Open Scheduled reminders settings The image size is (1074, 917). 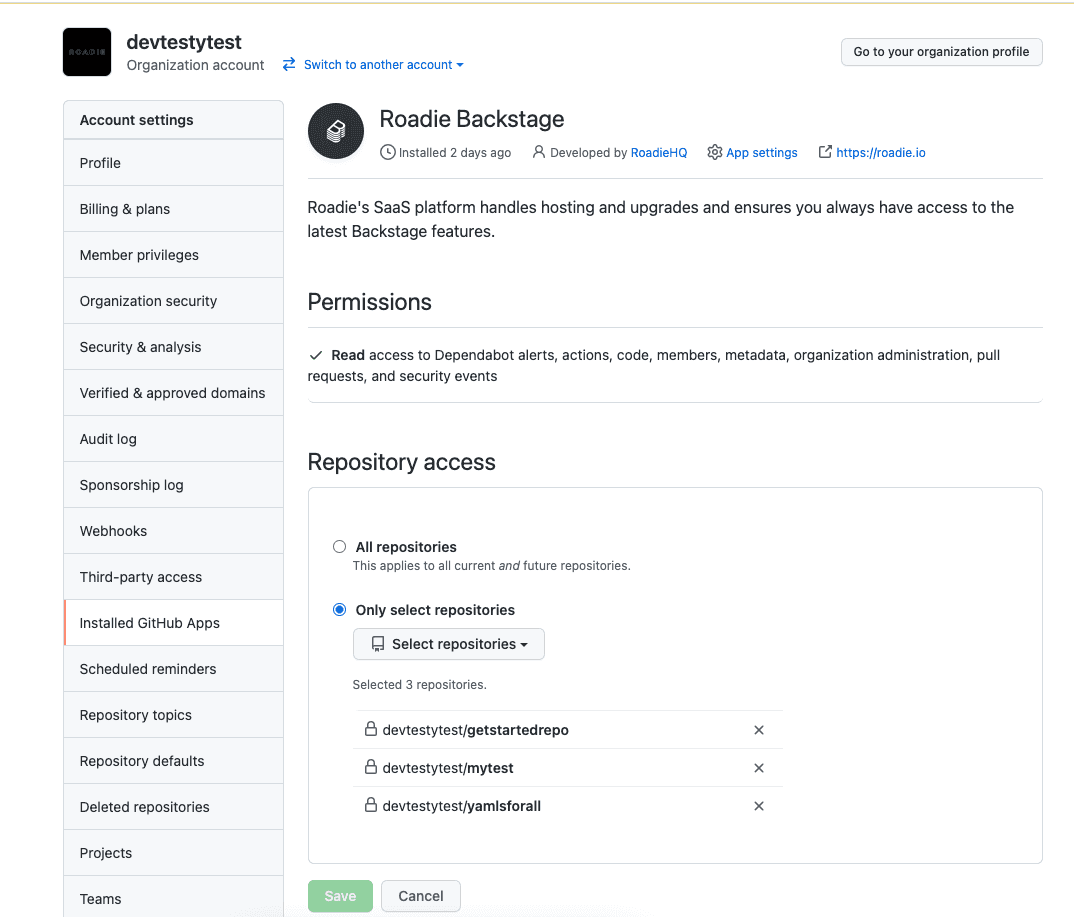click(x=173, y=668)
